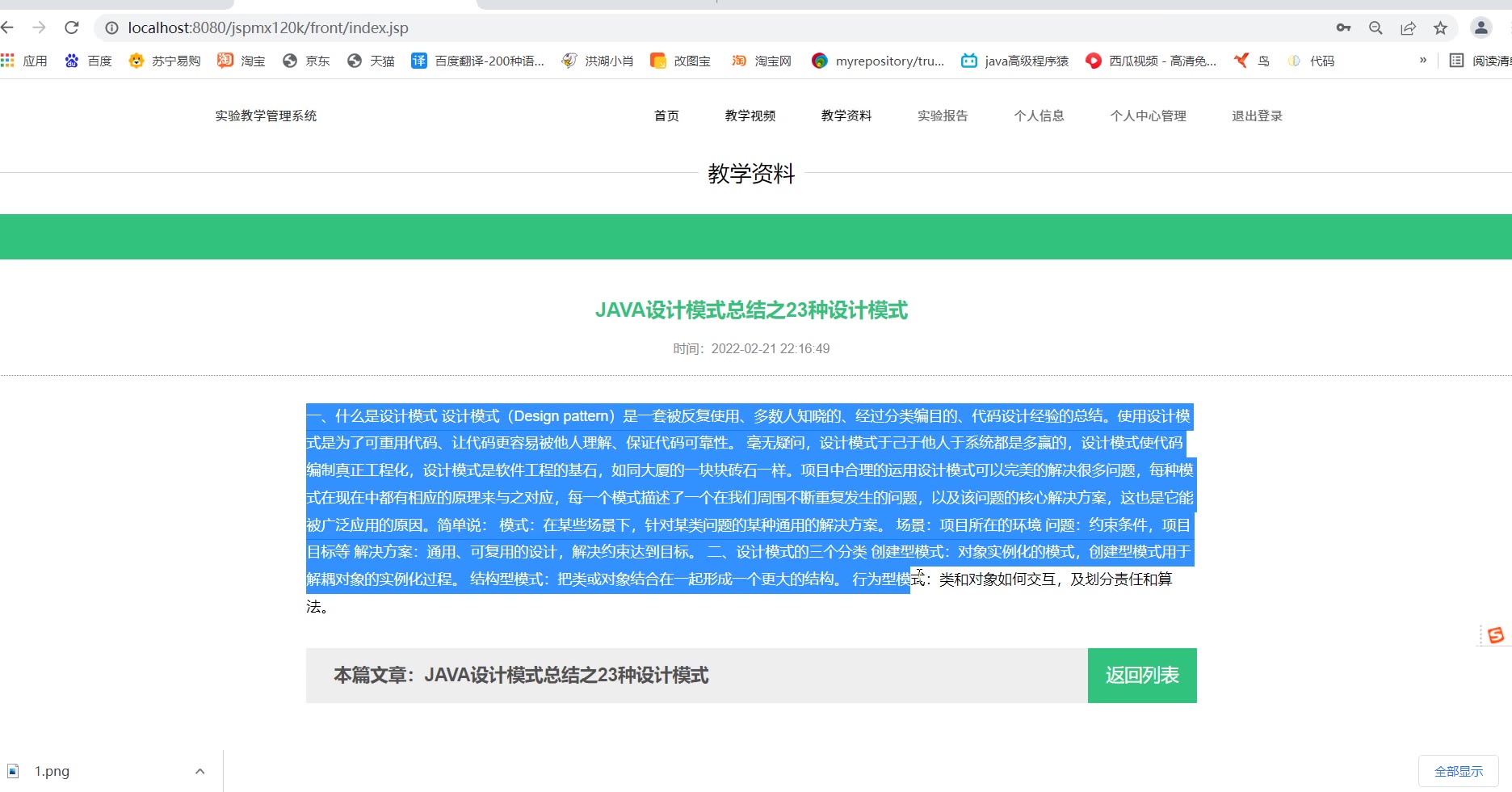The width and height of the screenshot is (1512, 792).
Task: Click 退出登录 to log out
Action: click(1258, 116)
